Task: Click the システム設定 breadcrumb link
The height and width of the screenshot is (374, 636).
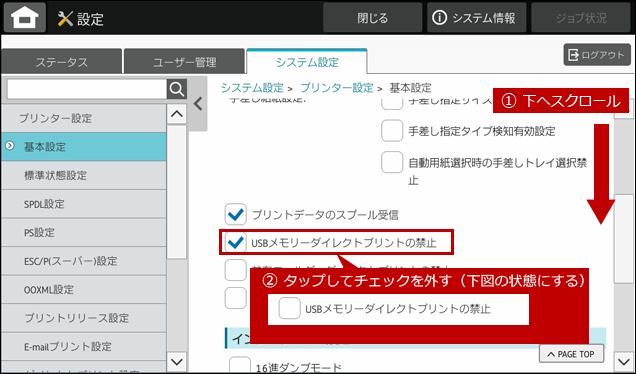Action: pos(252,88)
